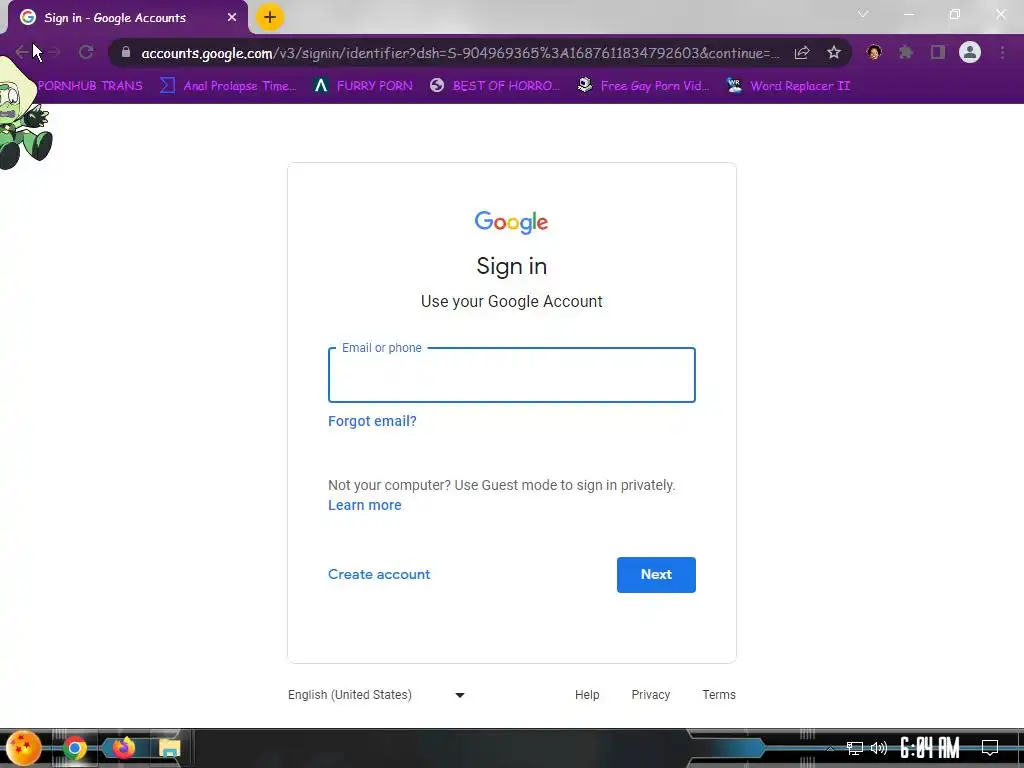This screenshot has width=1024, height=768.
Task: Click the Forgot email? link
Action: [x=372, y=421]
